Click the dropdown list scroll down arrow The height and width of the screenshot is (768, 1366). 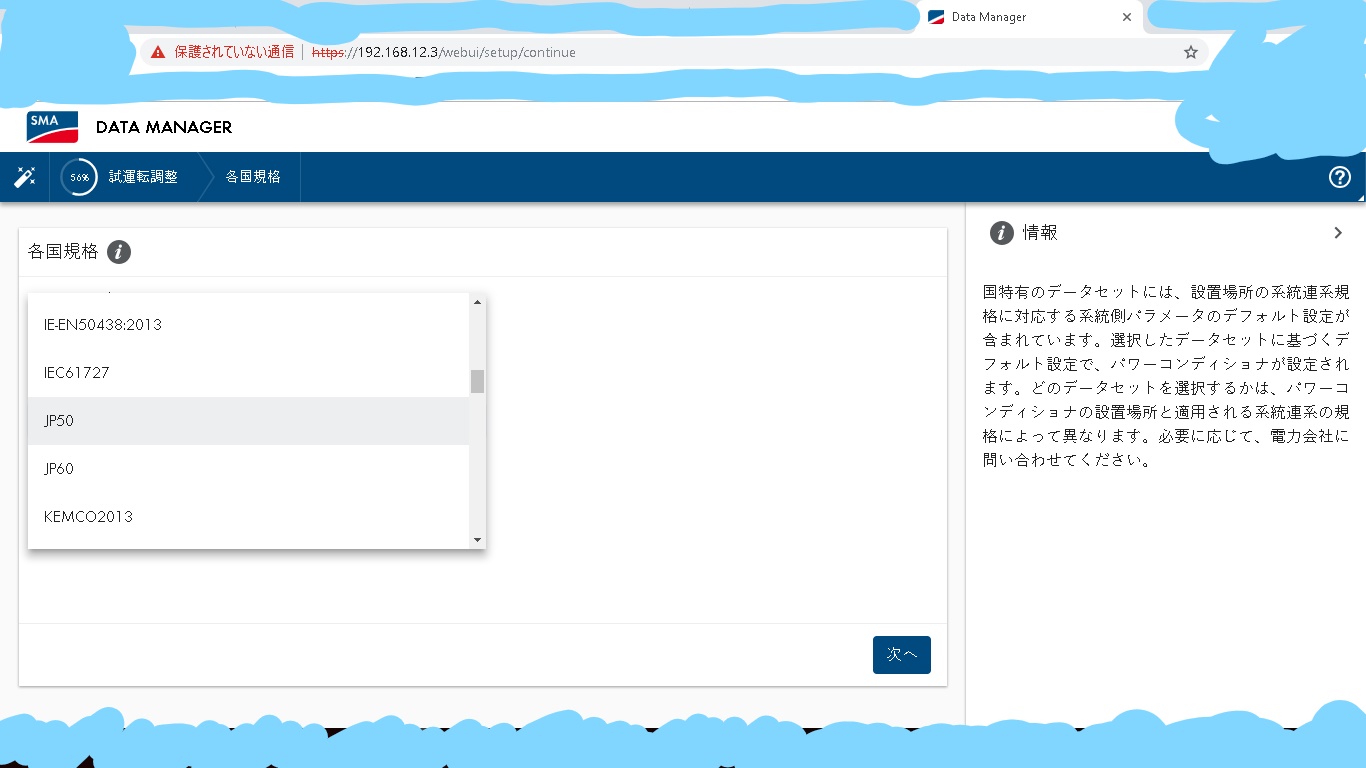click(477, 540)
